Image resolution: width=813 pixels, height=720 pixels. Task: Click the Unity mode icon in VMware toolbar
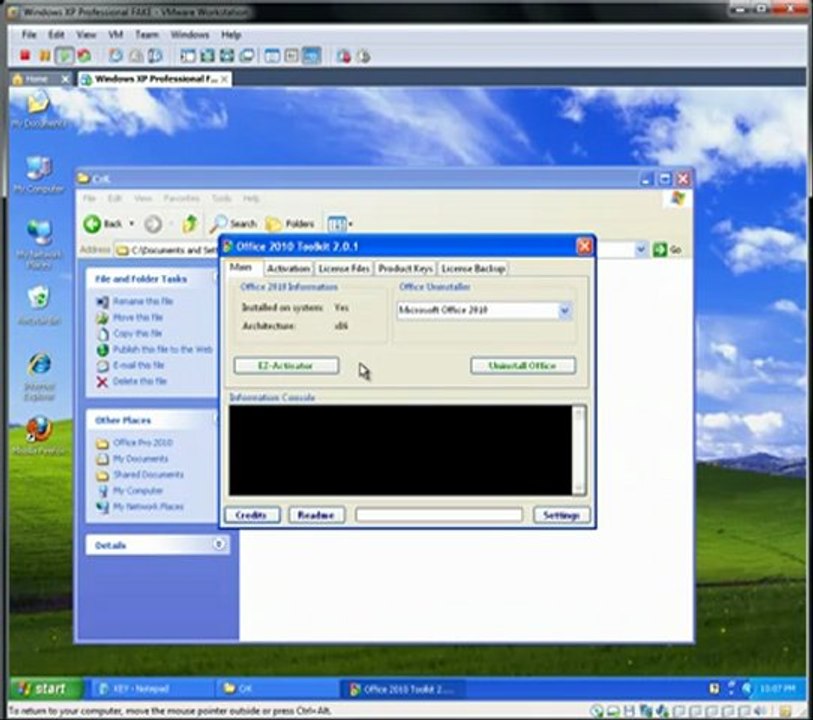[x=246, y=55]
